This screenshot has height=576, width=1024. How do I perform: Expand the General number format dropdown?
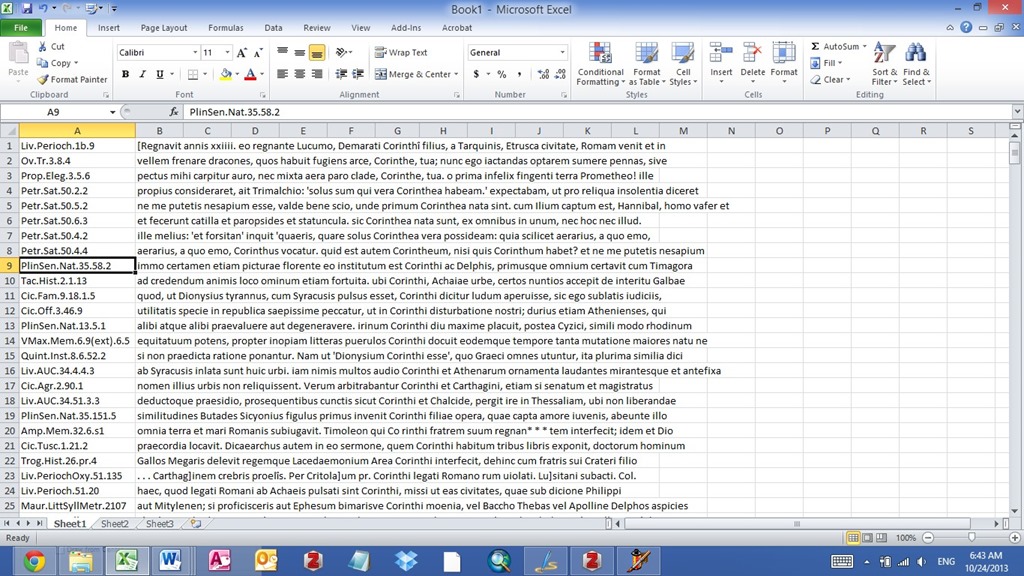click(x=562, y=52)
